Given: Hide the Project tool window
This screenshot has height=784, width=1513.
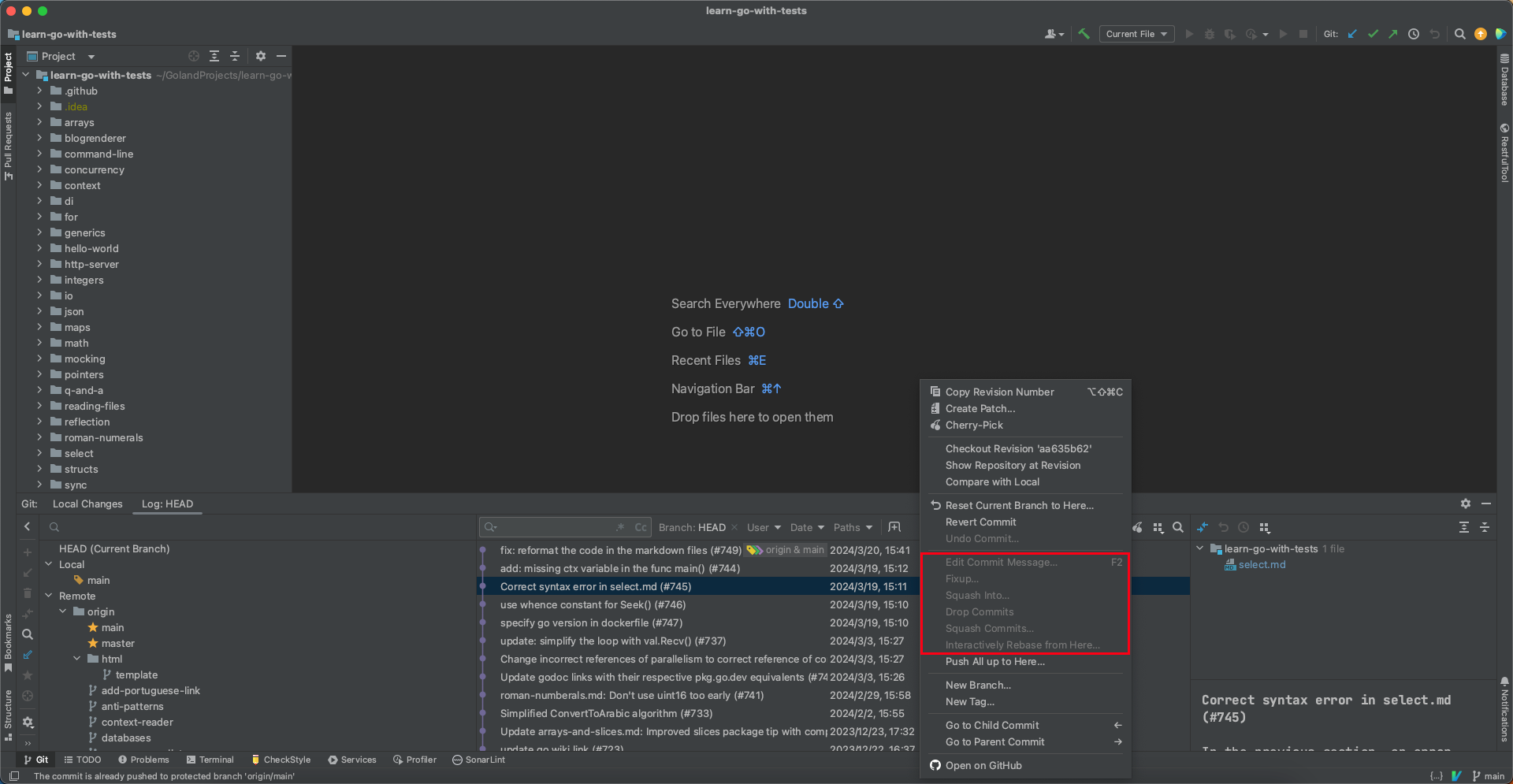Looking at the screenshot, I should click(281, 56).
